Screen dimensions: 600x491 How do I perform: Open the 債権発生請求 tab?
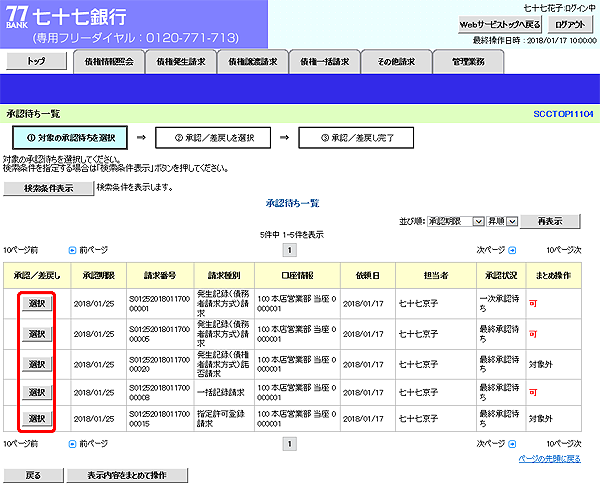(x=181, y=62)
